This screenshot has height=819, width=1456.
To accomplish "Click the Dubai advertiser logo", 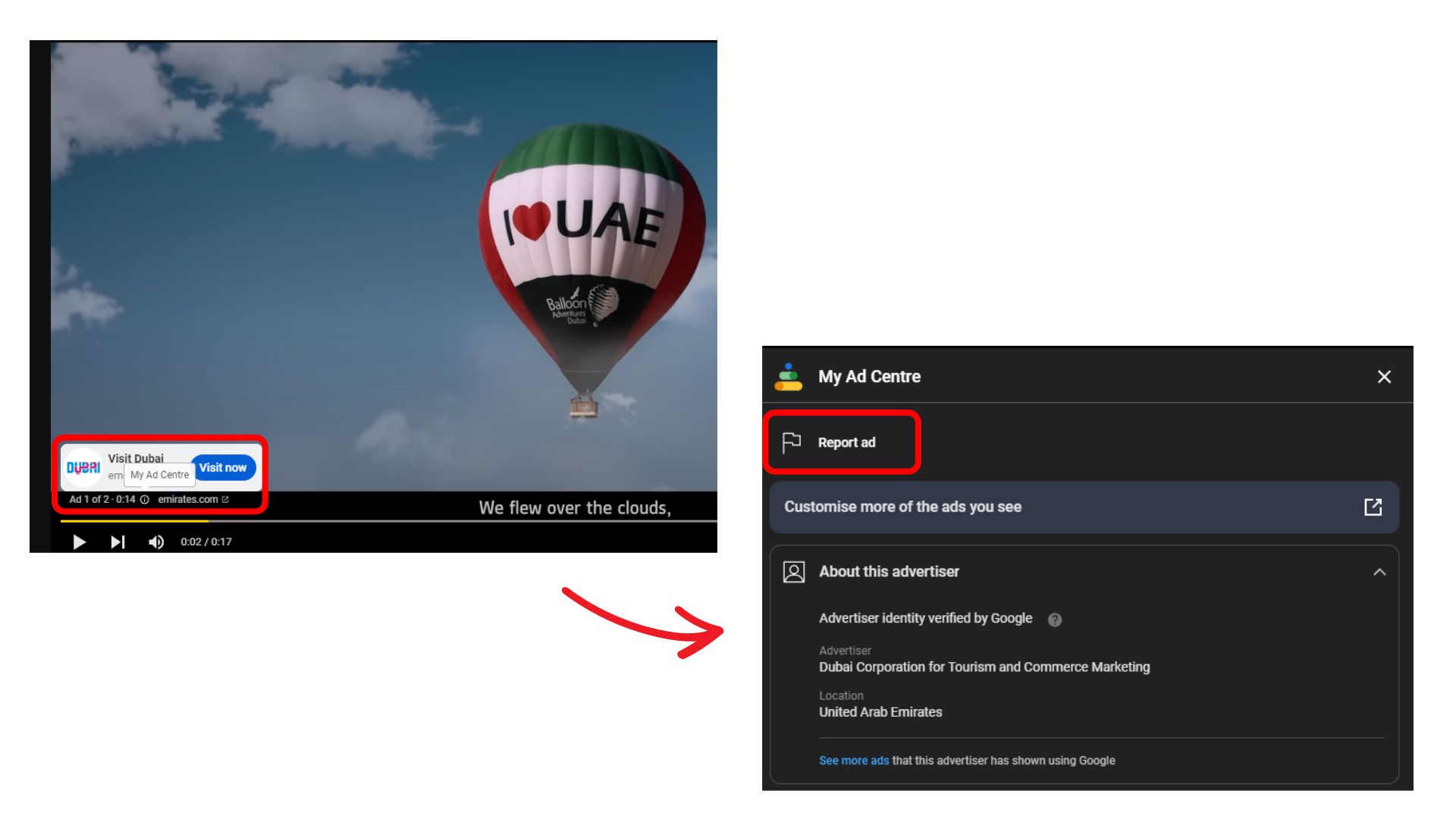I will point(83,468).
